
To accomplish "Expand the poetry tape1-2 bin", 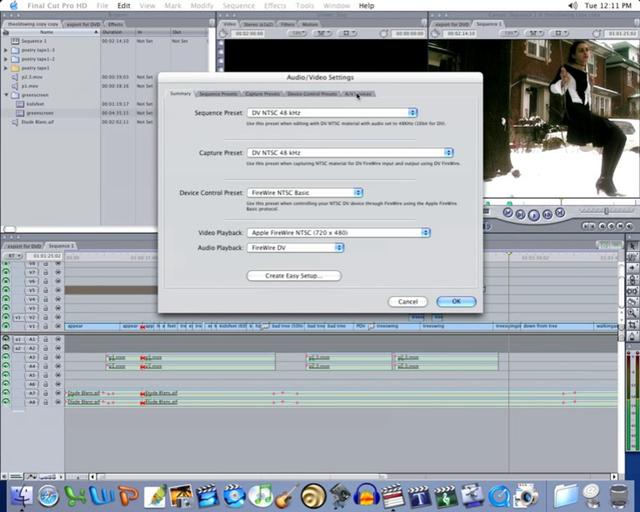I will click(6, 59).
